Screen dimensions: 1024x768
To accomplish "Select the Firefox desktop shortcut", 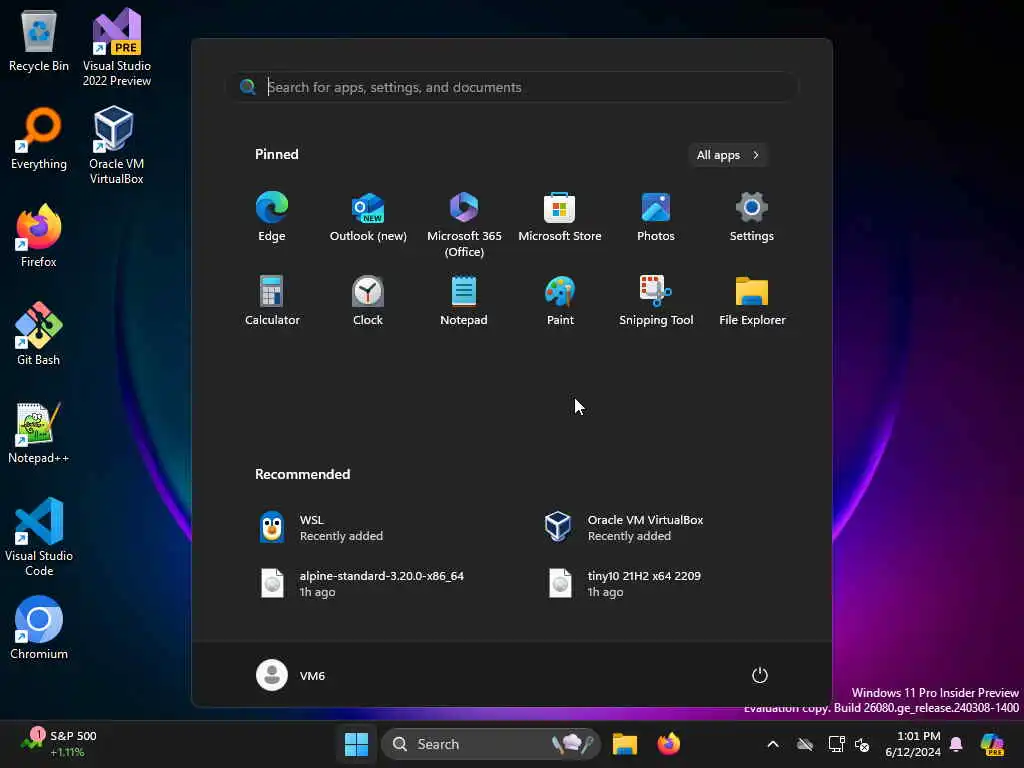I will click(39, 236).
